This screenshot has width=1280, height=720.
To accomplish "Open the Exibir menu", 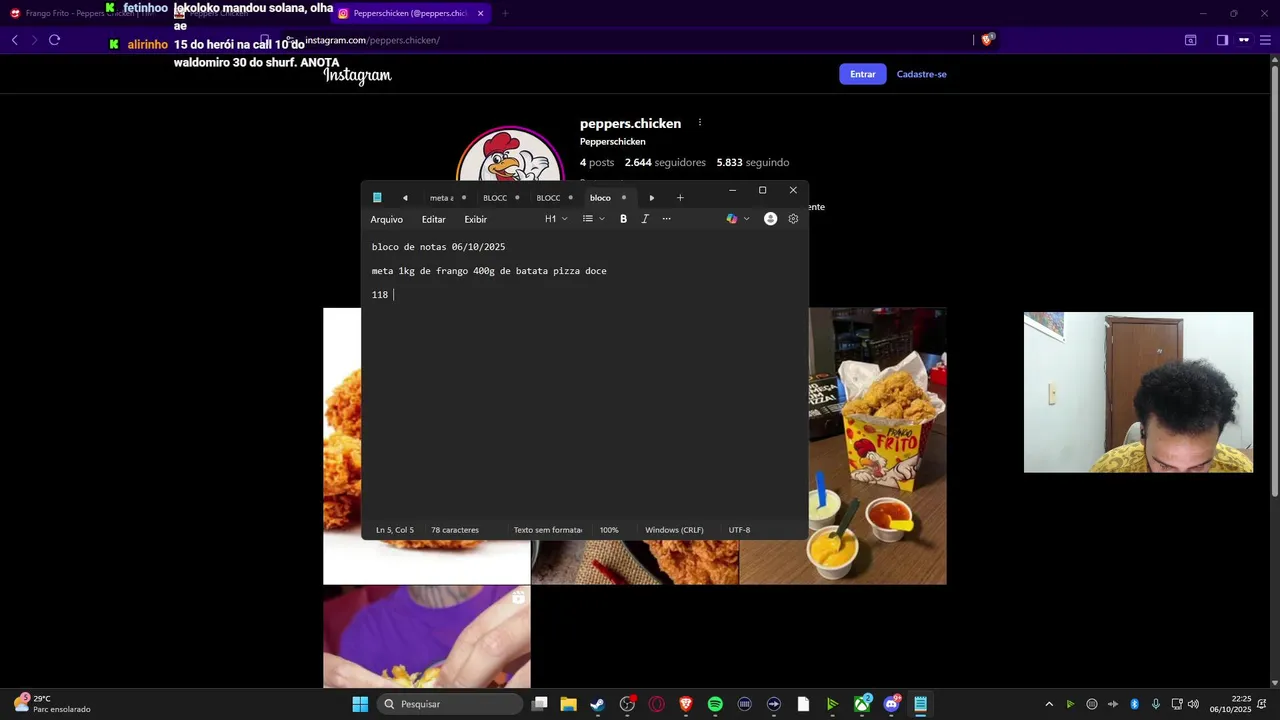I will [x=475, y=219].
